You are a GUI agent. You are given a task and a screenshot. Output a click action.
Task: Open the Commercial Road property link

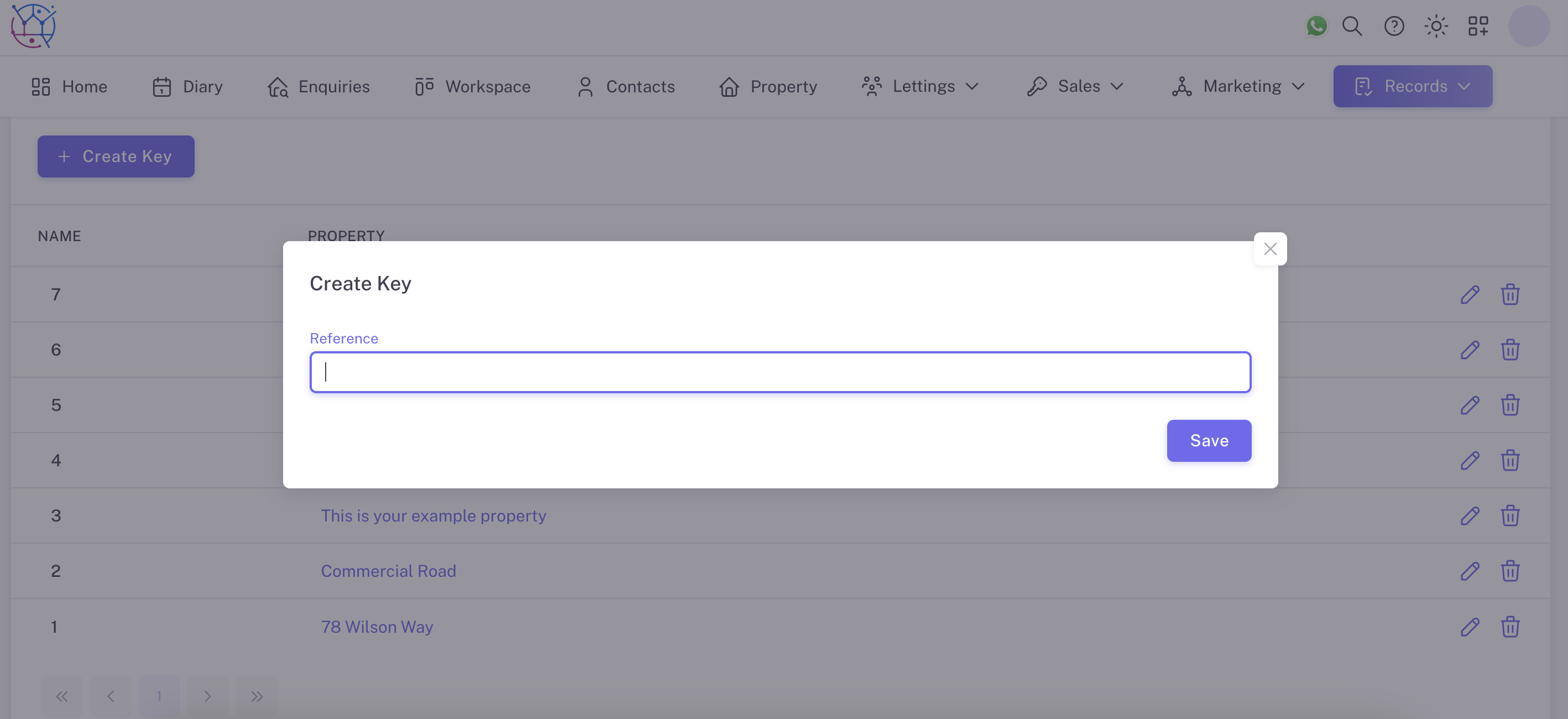[x=388, y=570]
